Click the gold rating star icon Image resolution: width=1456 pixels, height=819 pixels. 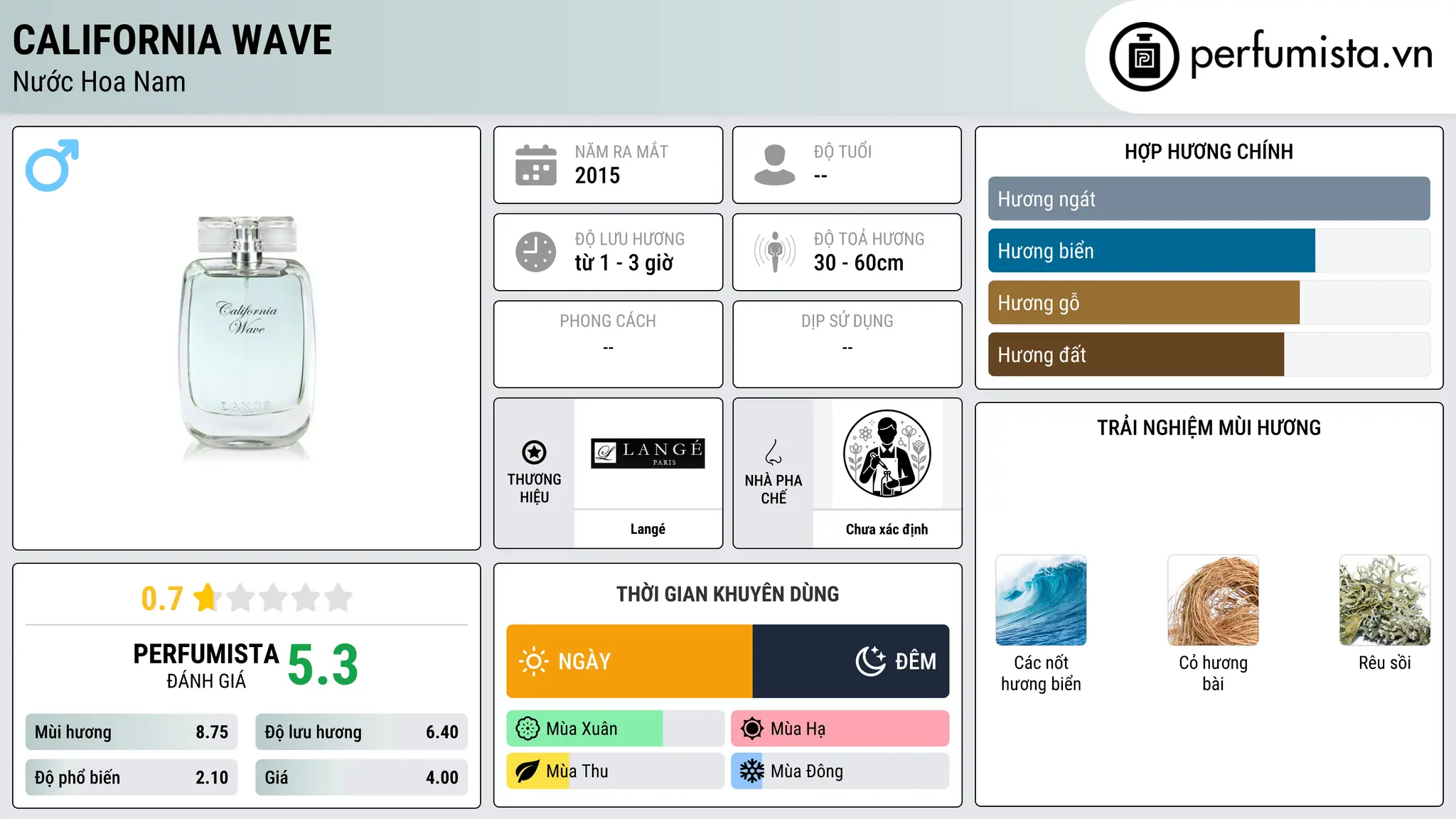(205, 597)
